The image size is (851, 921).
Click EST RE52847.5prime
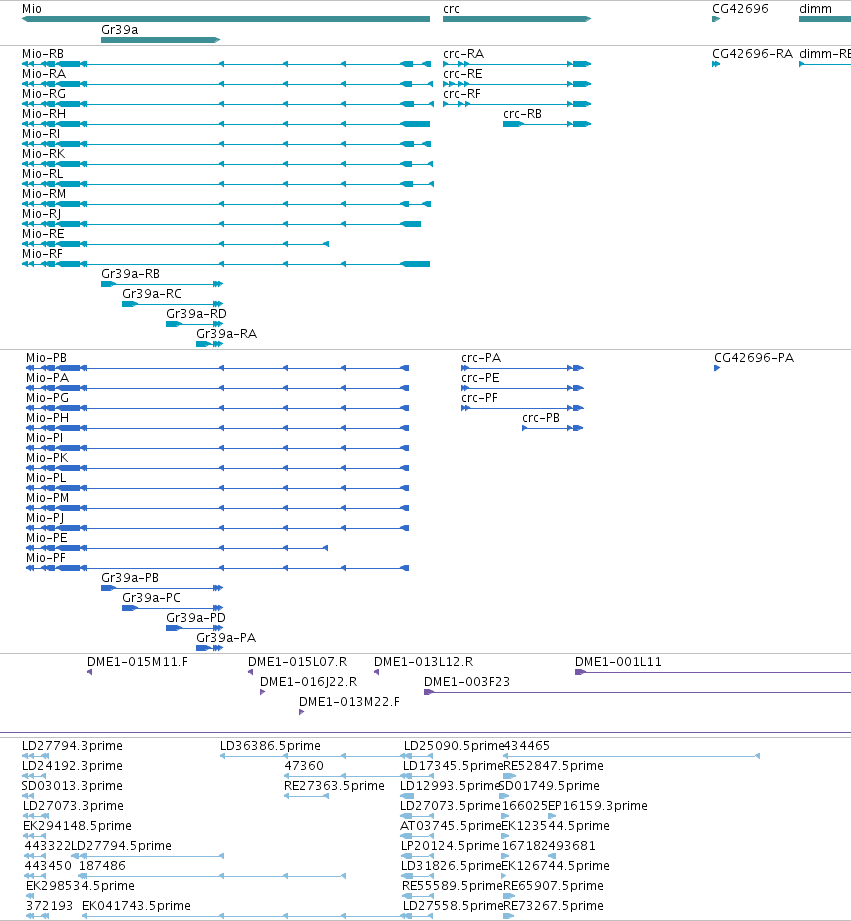click(x=553, y=766)
